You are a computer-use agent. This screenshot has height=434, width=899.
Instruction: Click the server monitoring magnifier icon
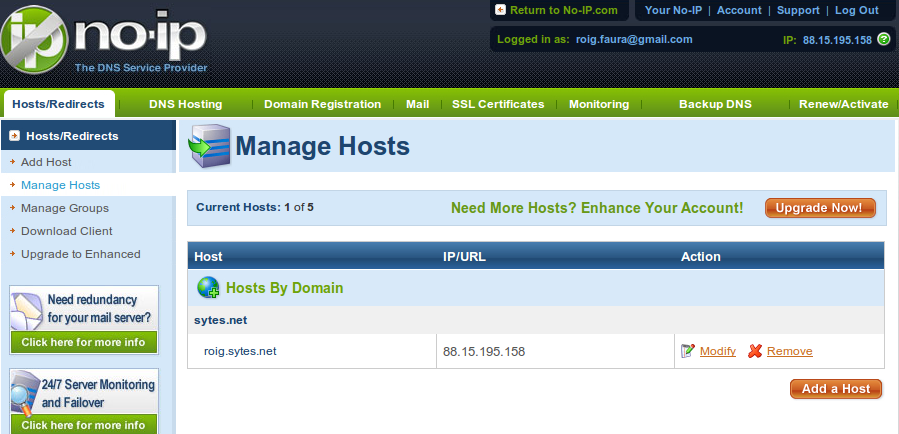coord(26,395)
